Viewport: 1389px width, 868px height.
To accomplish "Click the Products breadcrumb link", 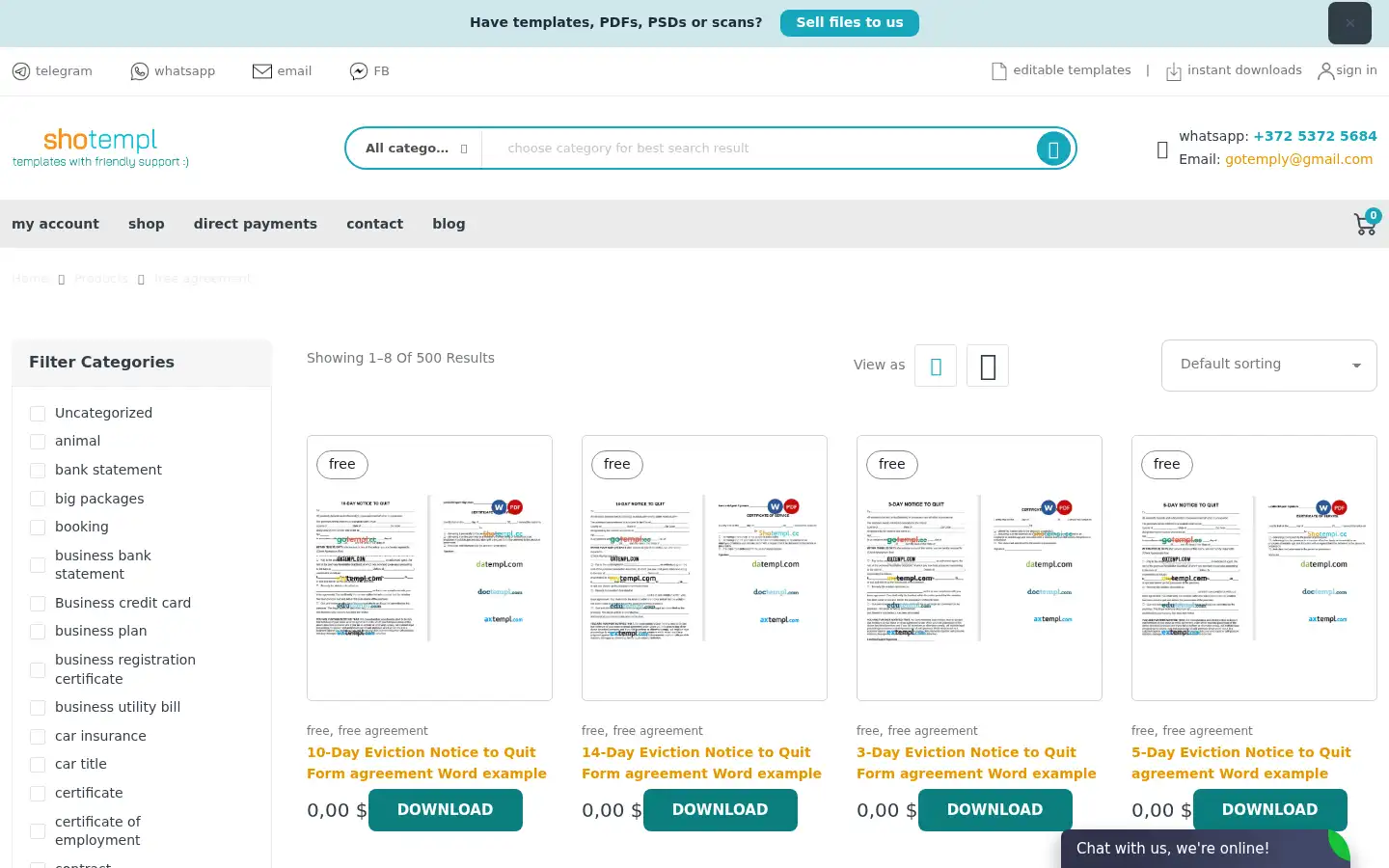I will click(x=101, y=279).
